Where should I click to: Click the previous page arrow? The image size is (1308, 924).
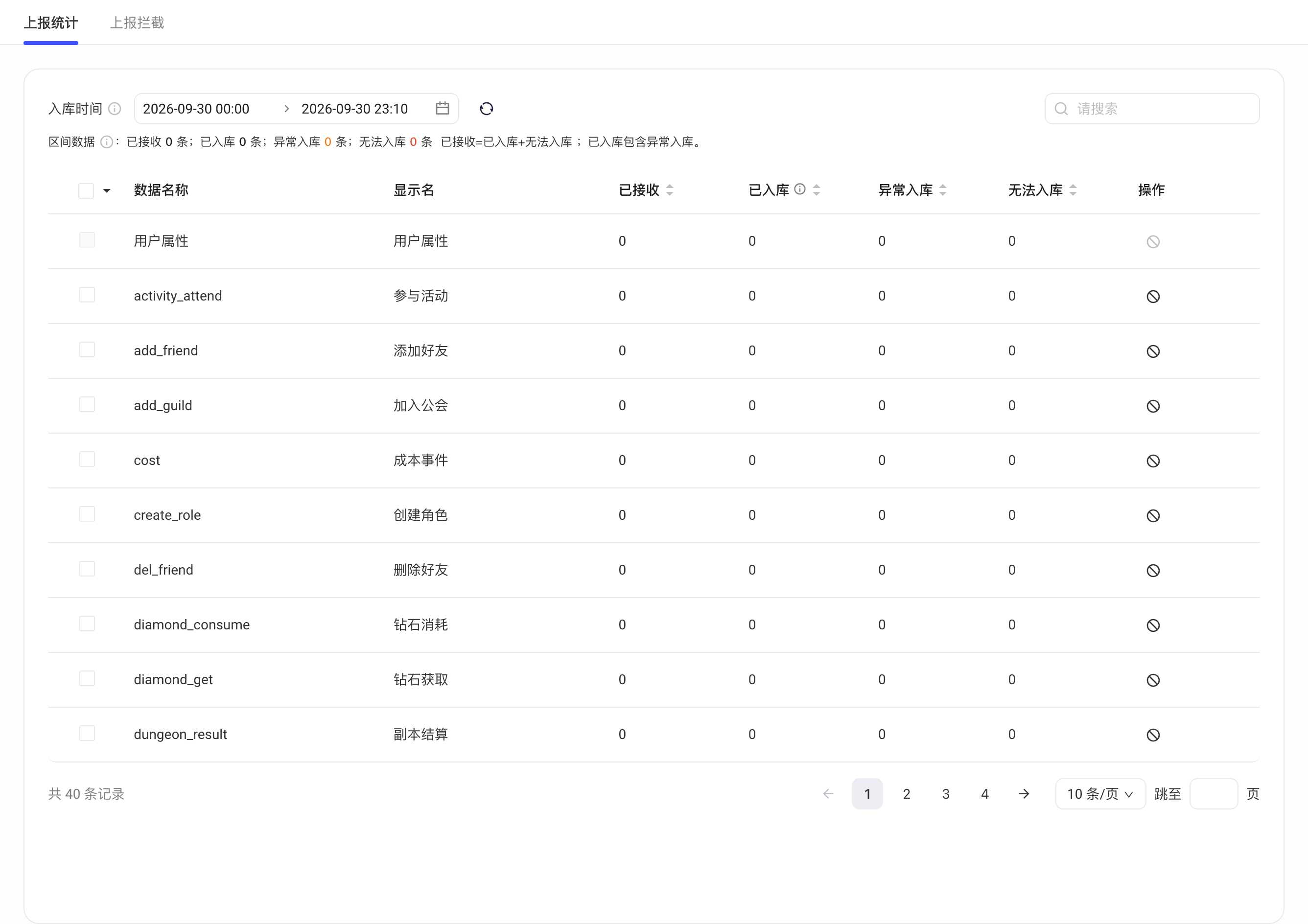point(828,793)
